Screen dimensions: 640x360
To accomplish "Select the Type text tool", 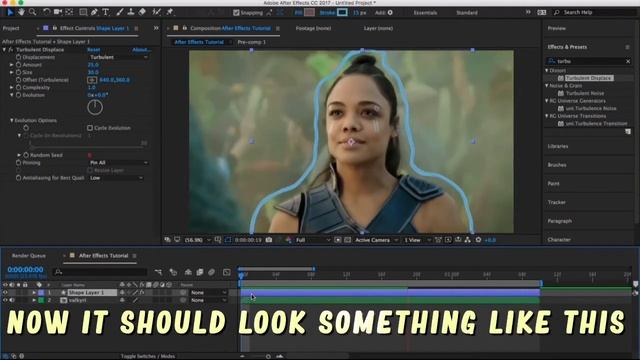I will 106,12.
